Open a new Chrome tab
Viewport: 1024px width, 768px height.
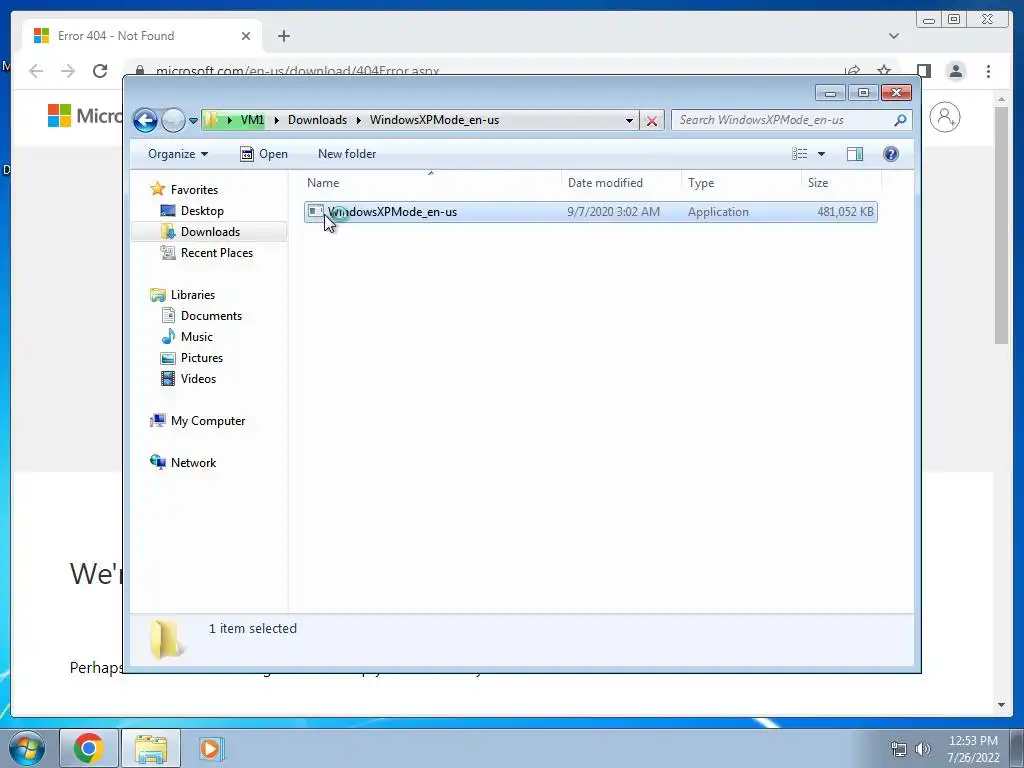click(283, 36)
